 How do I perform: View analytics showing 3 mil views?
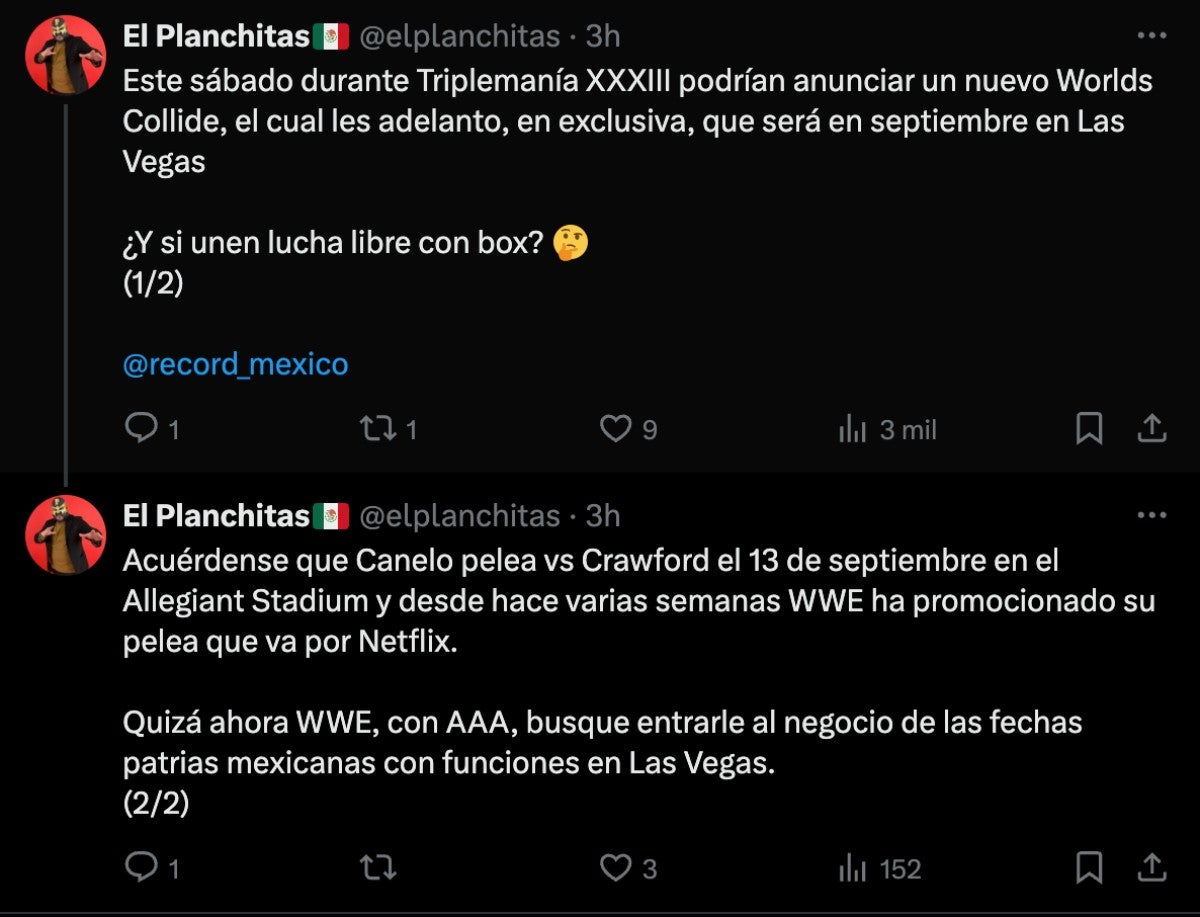point(884,428)
